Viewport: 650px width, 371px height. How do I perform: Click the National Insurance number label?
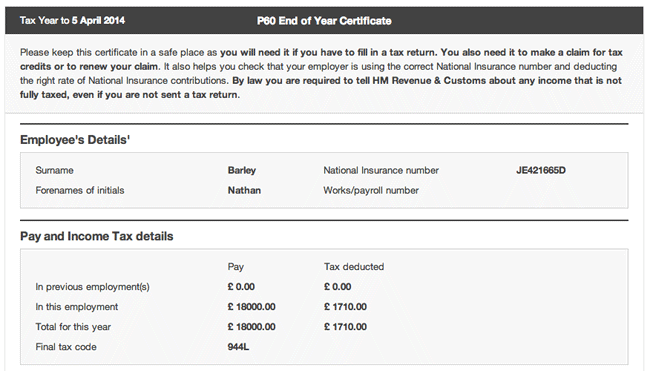click(381, 170)
